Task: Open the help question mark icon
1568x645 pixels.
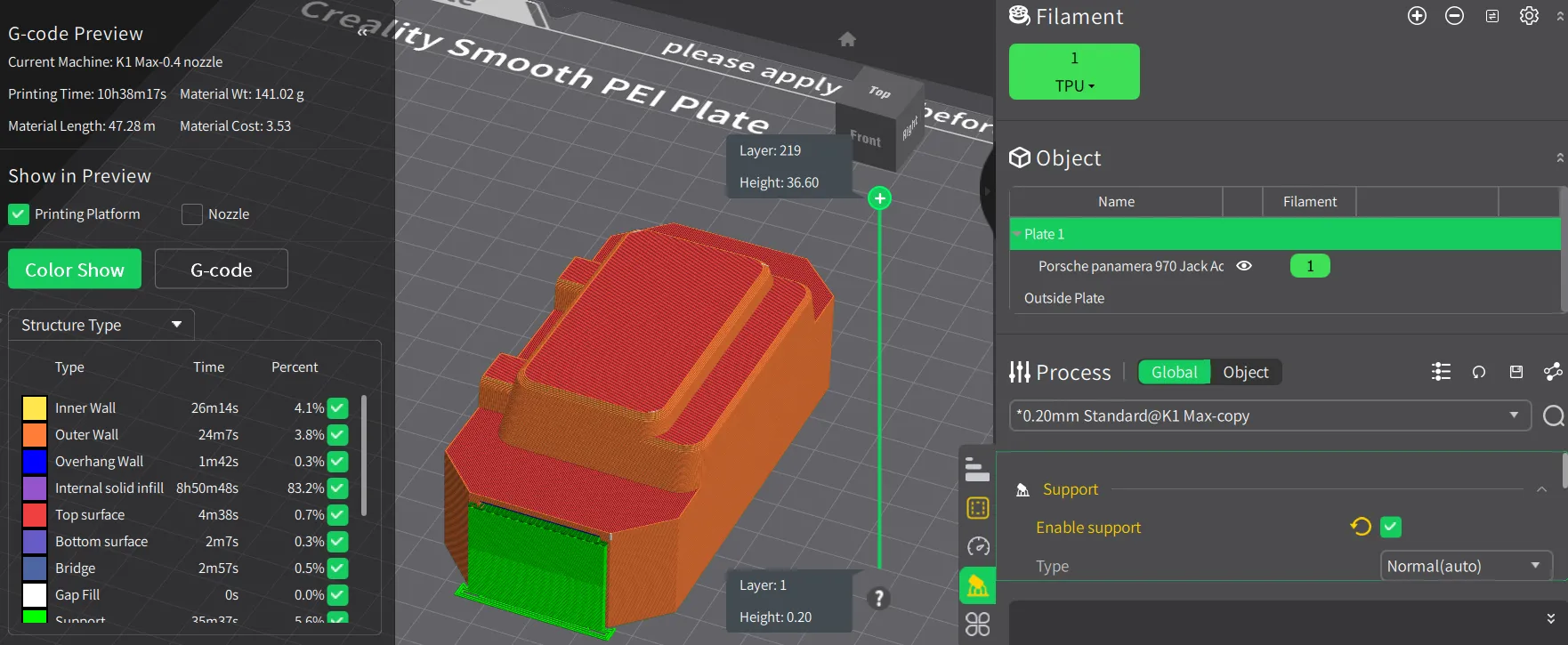Action: coord(878,599)
